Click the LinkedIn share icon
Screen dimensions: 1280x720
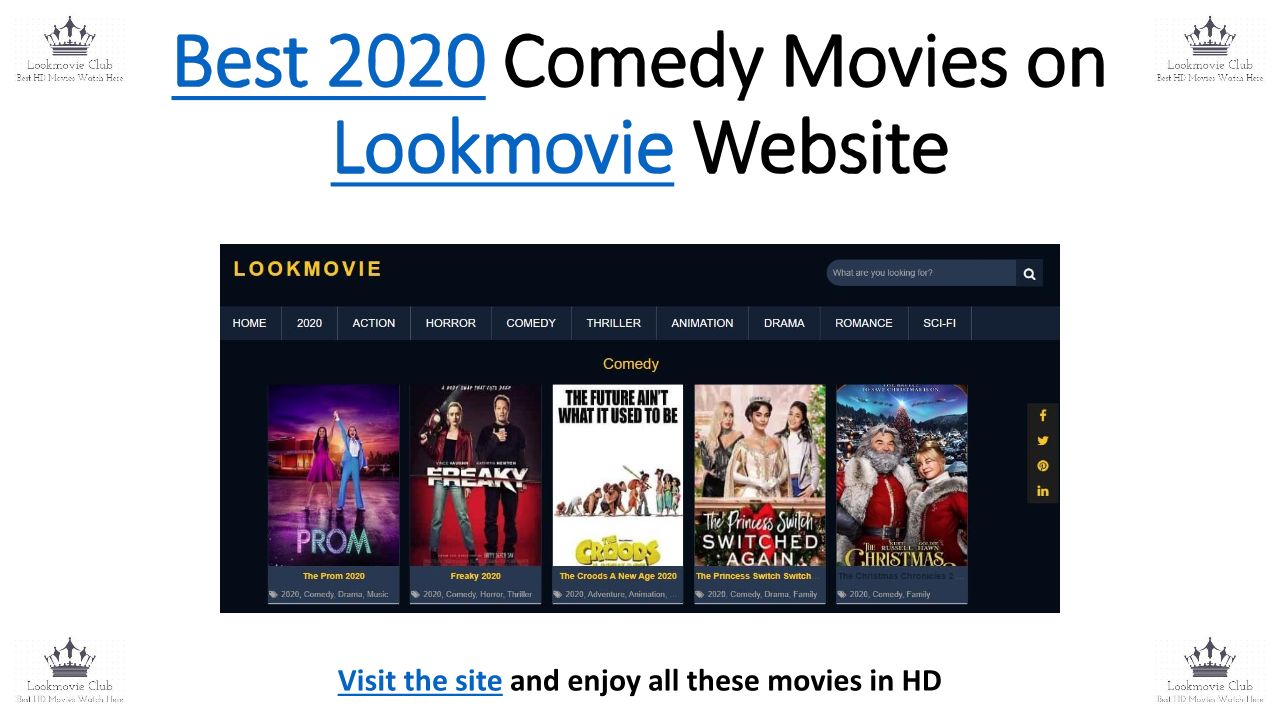pyautogui.click(x=1042, y=490)
